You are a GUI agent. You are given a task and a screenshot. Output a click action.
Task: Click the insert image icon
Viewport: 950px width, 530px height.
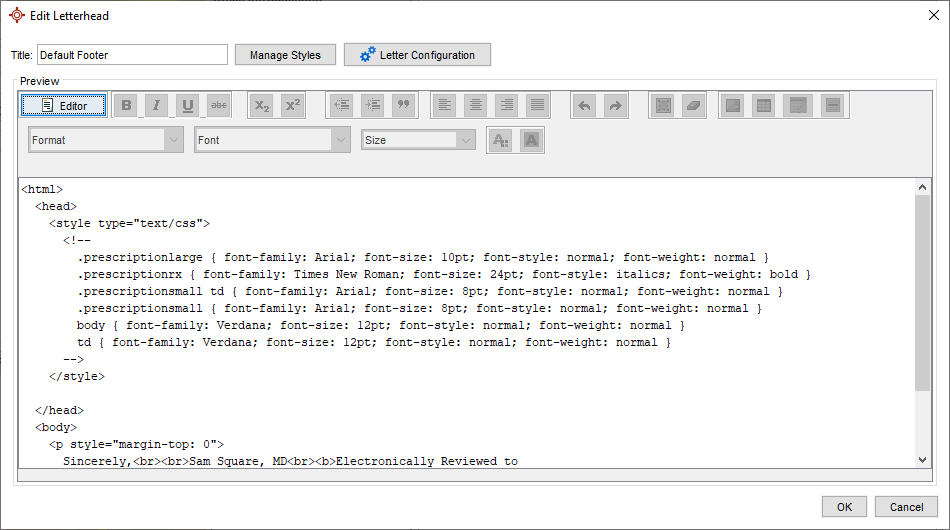pyautogui.click(x=733, y=105)
